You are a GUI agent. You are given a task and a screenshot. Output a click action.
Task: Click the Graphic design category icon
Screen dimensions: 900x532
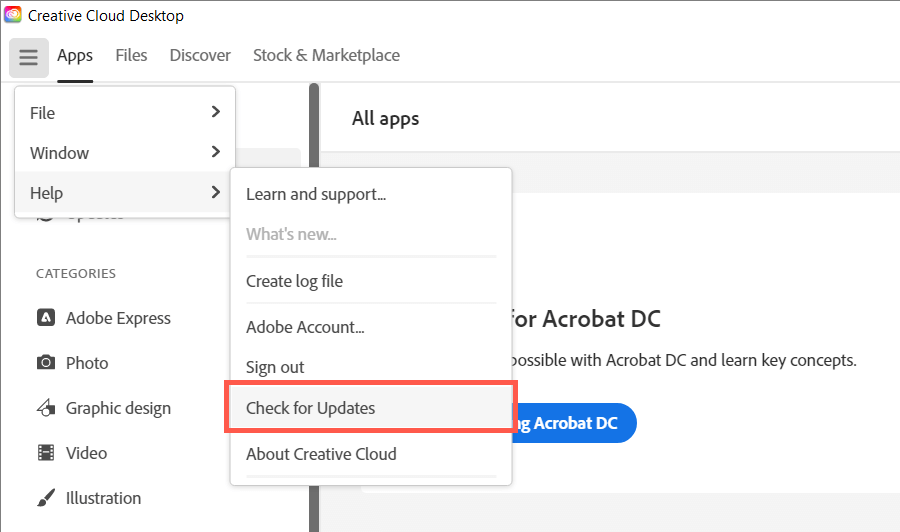46,408
